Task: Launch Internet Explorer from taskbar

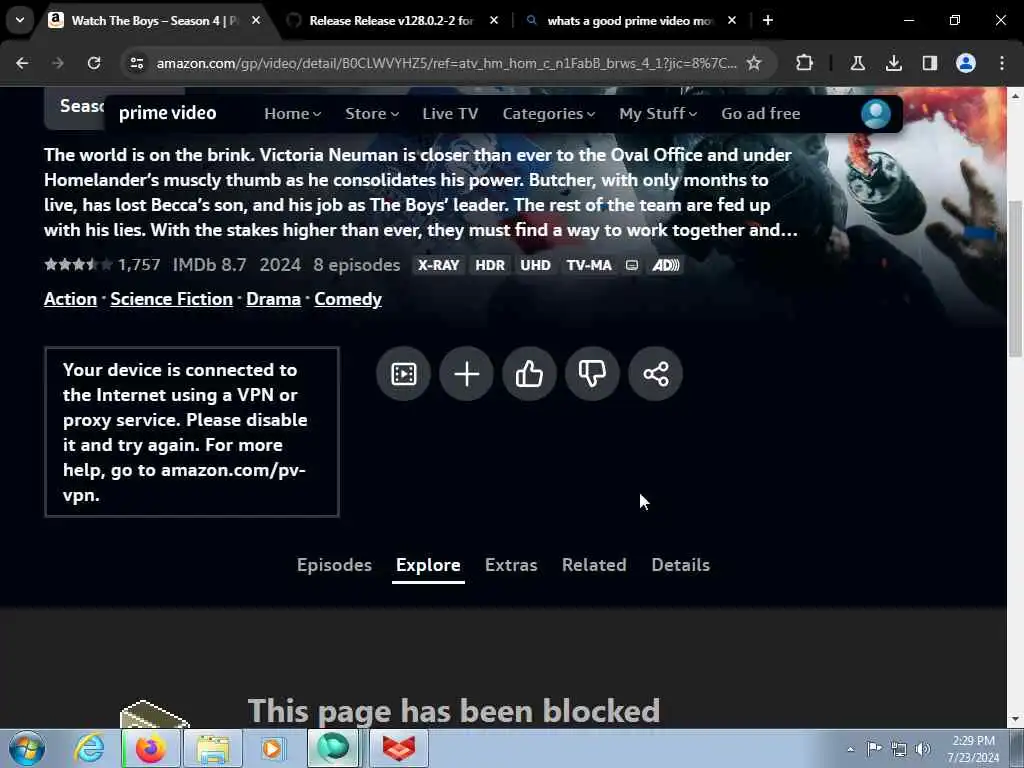Action: (x=89, y=748)
